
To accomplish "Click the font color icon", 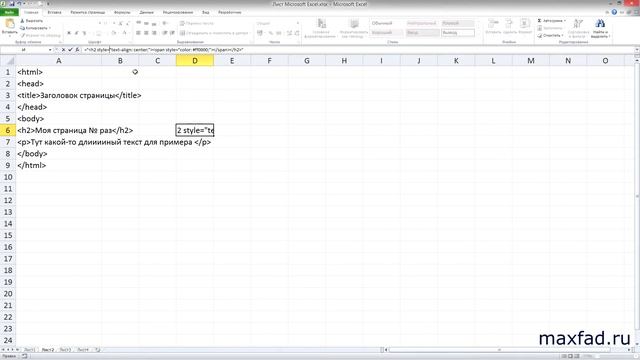I will pos(125,33).
